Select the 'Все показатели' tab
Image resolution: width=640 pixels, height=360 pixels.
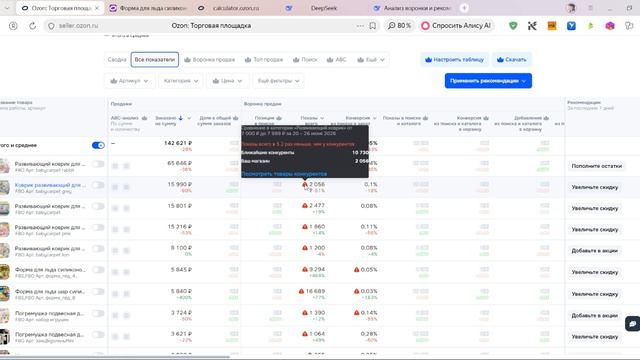(155, 60)
